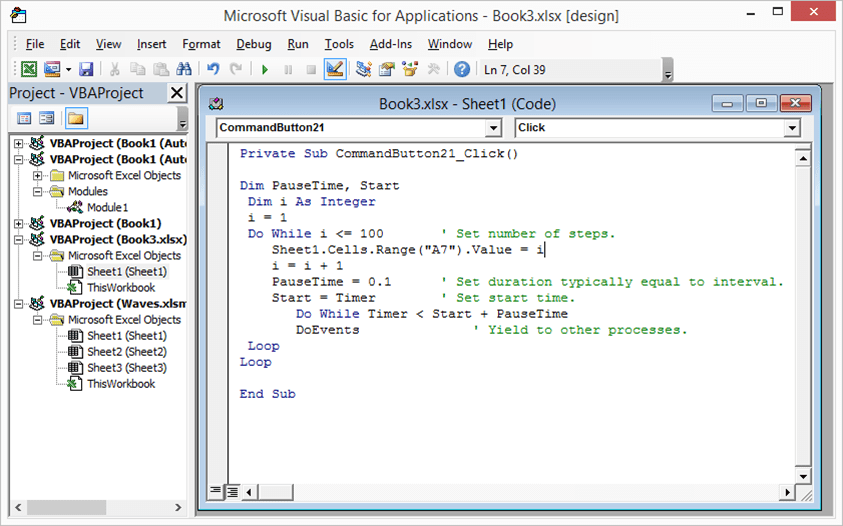Click the Paste clipboard icon

click(161, 69)
